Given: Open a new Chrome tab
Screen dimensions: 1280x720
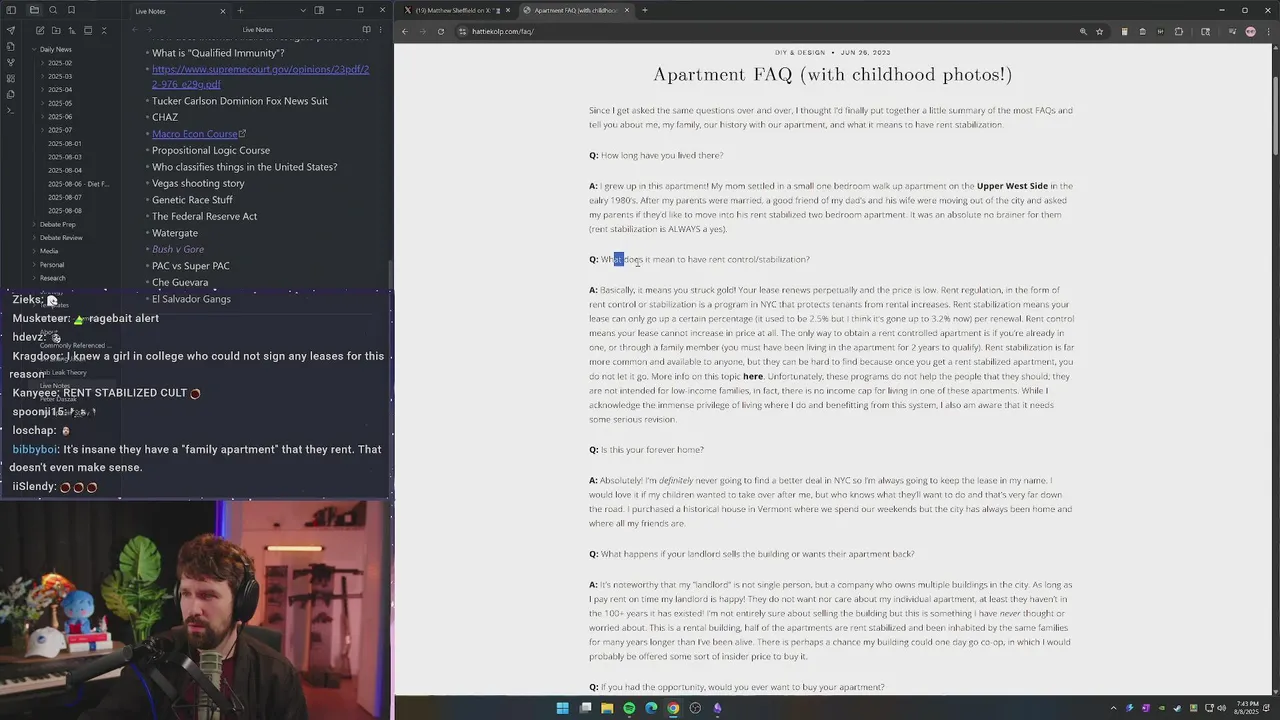Looking at the screenshot, I should coord(645,10).
